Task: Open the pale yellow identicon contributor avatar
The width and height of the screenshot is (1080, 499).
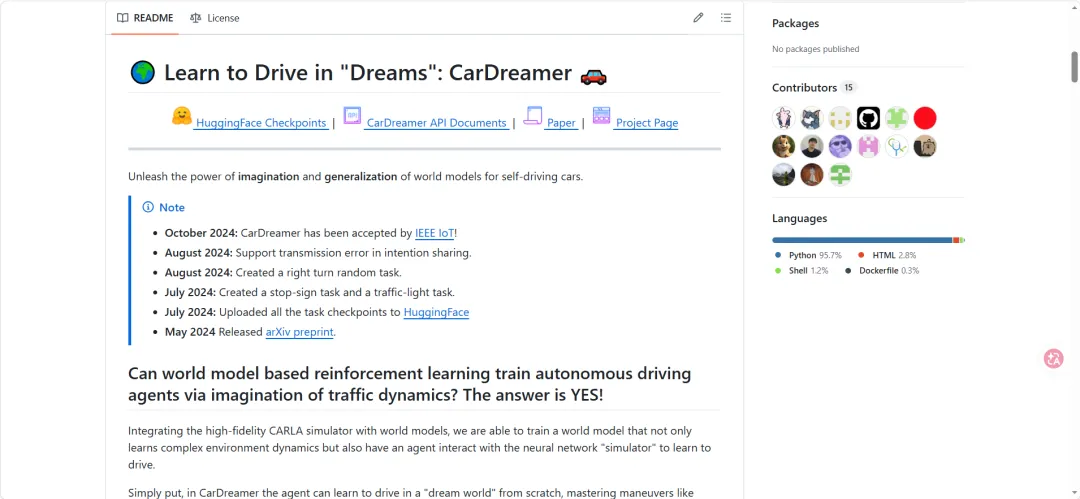Action: 840,119
